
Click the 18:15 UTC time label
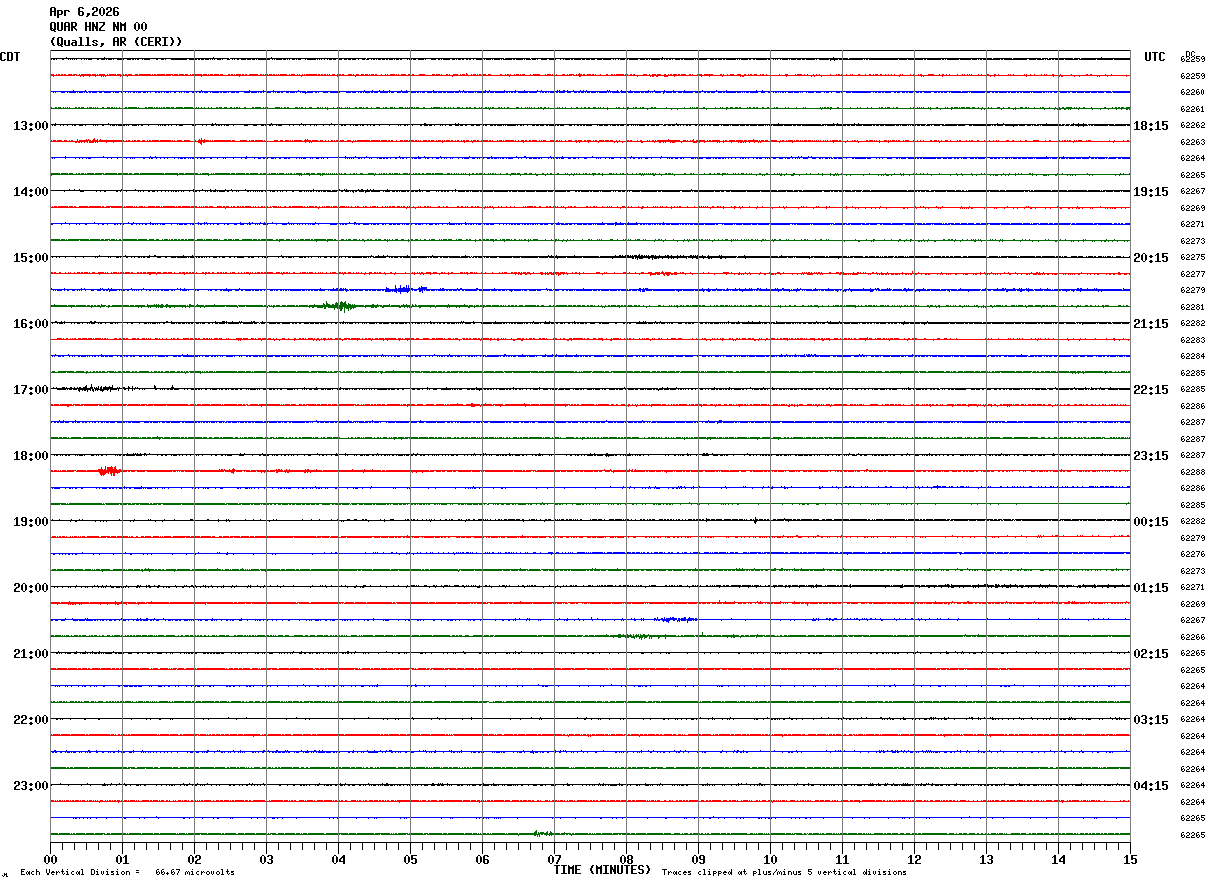click(x=1151, y=126)
